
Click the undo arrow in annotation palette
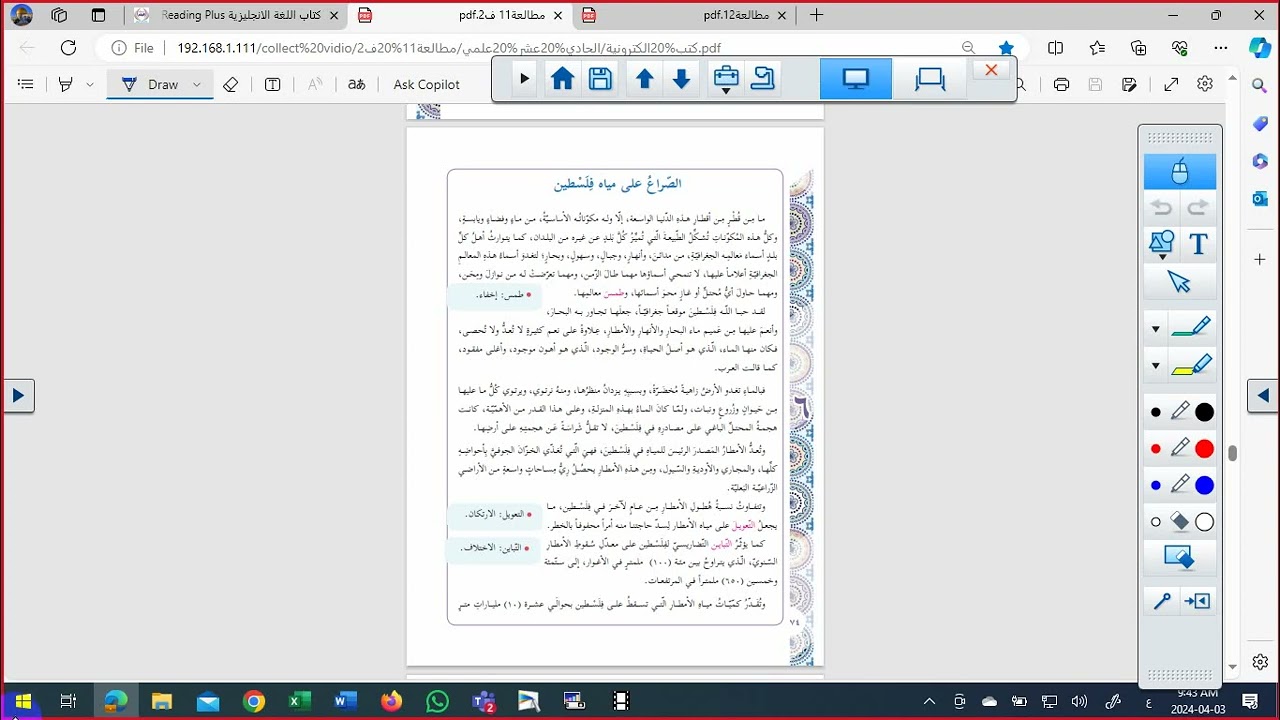click(x=1162, y=208)
